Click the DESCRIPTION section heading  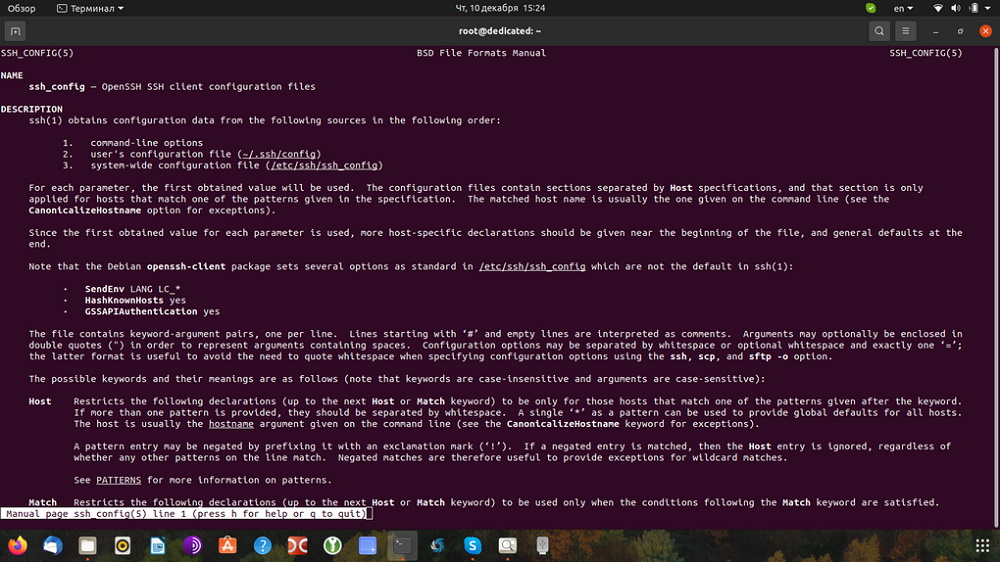pyautogui.click(x=32, y=109)
